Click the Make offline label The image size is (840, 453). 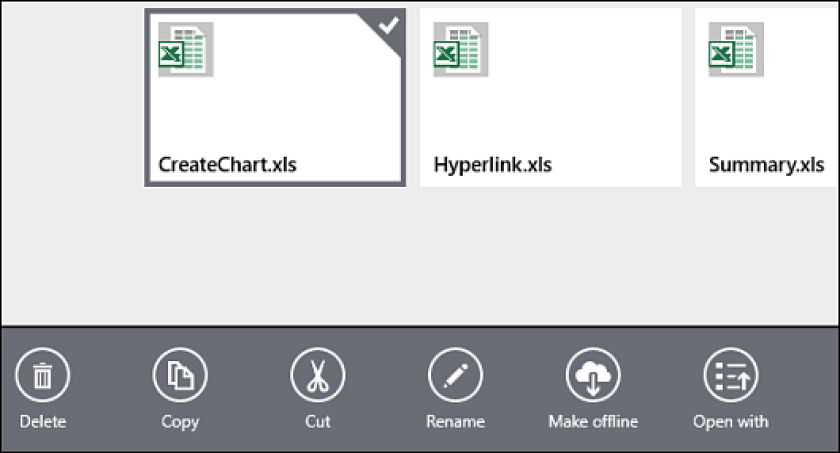(x=593, y=421)
